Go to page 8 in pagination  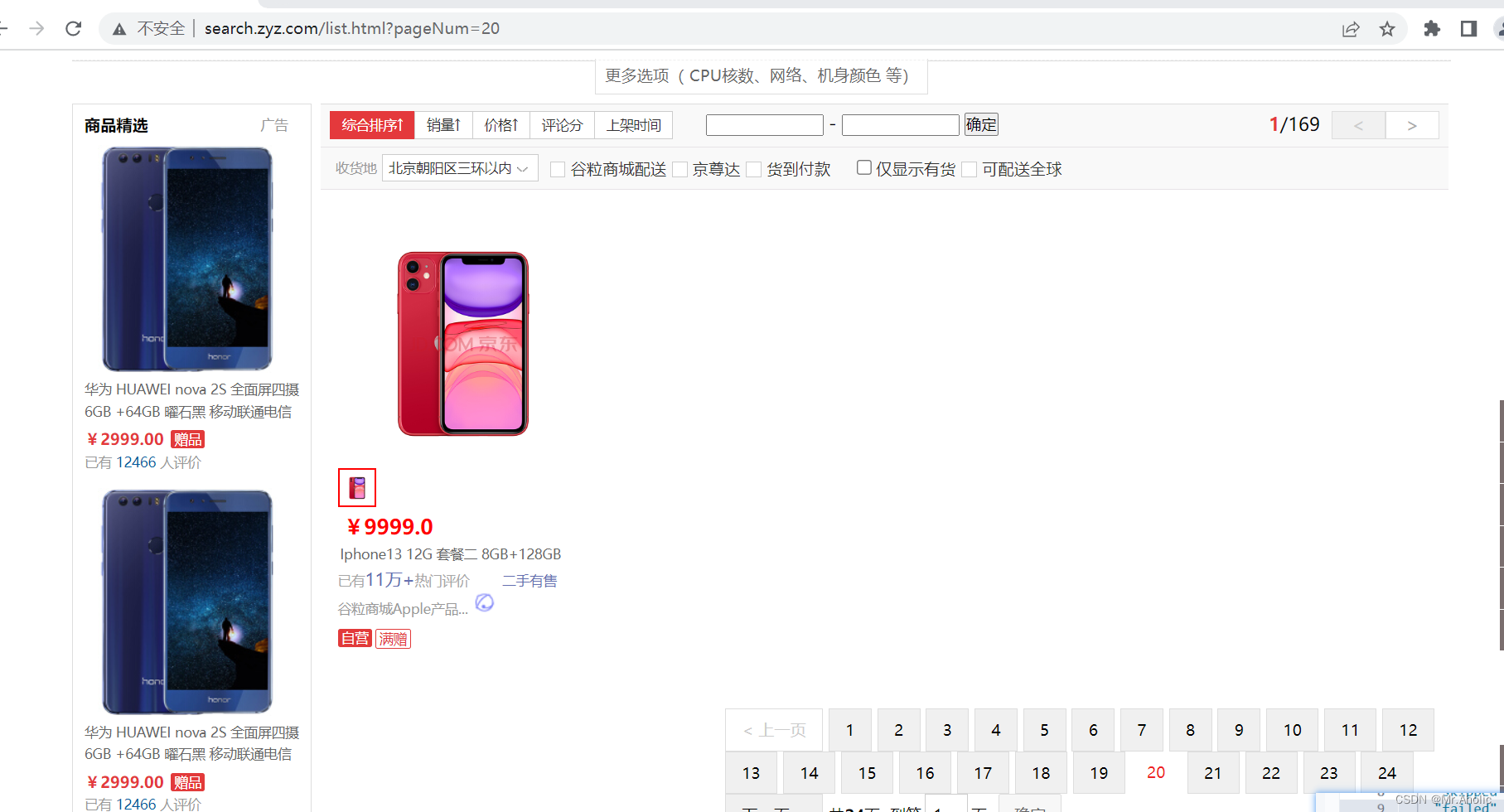click(1191, 730)
